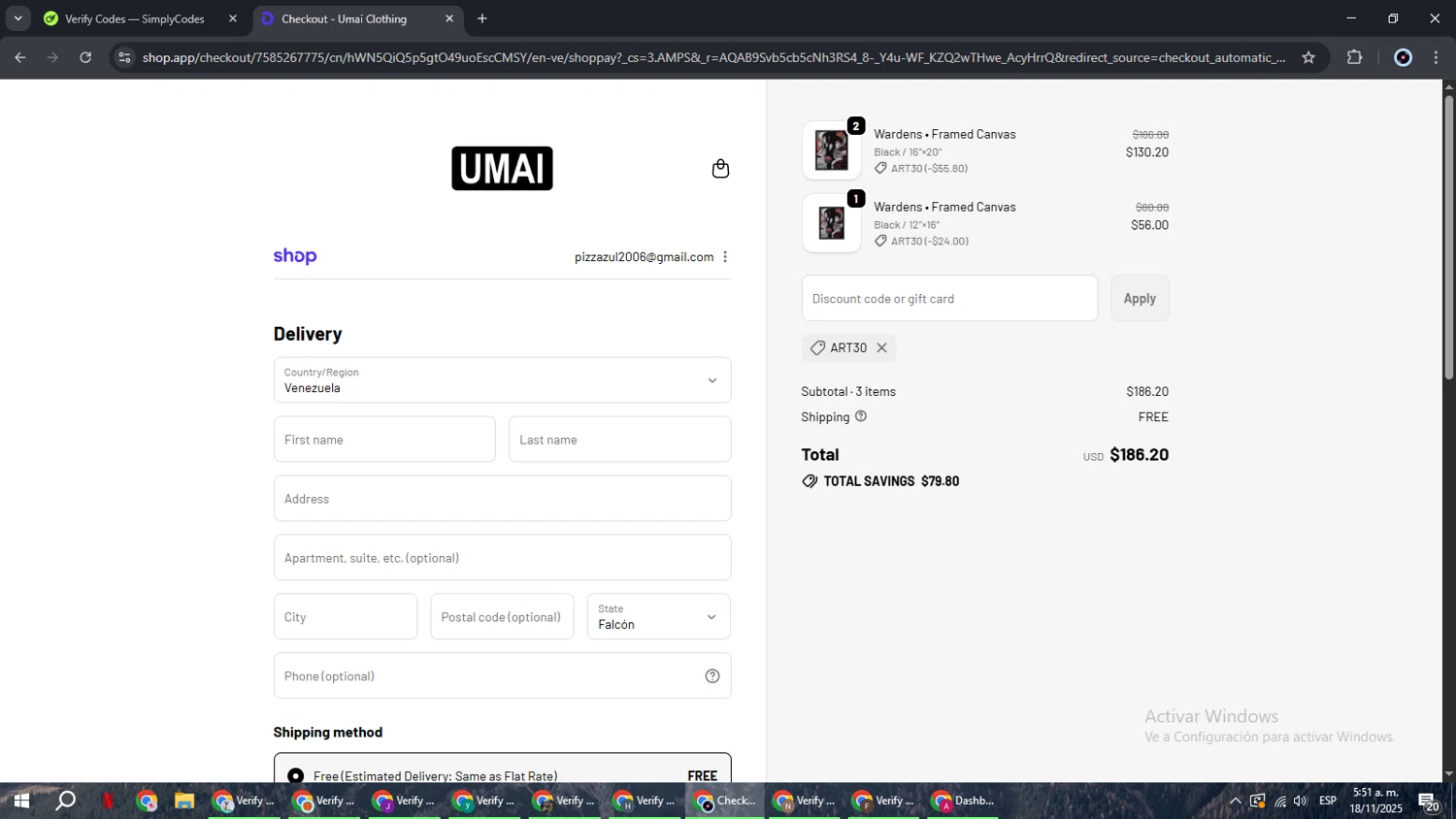
Task: Click the total $186.20 amount
Action: pyautogui.click(x=1139, y=454)
